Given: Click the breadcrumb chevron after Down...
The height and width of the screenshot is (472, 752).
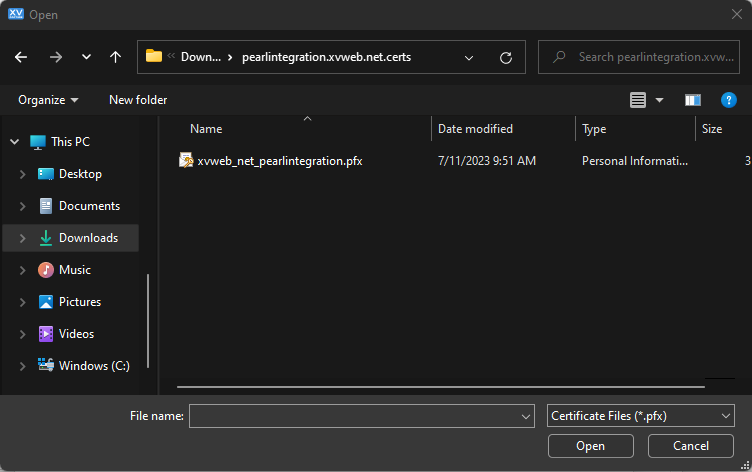Looking at the screenshot, I should pos(230,58).
